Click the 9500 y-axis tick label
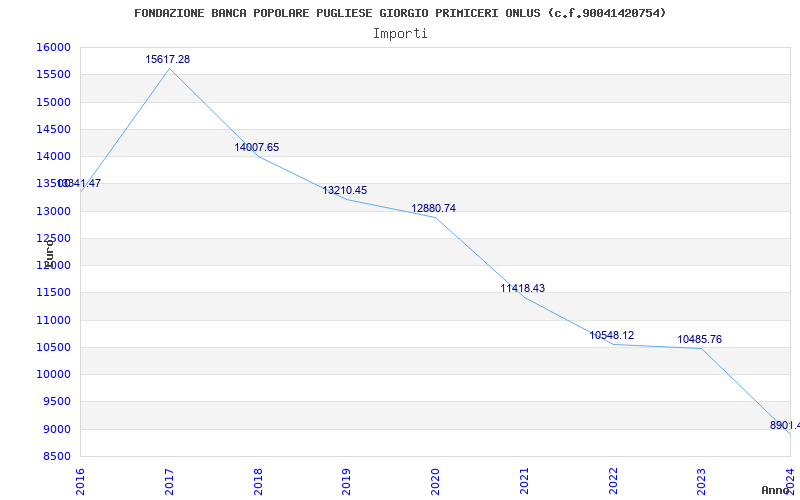Screen dimensions: 800x500 [56, 402]
